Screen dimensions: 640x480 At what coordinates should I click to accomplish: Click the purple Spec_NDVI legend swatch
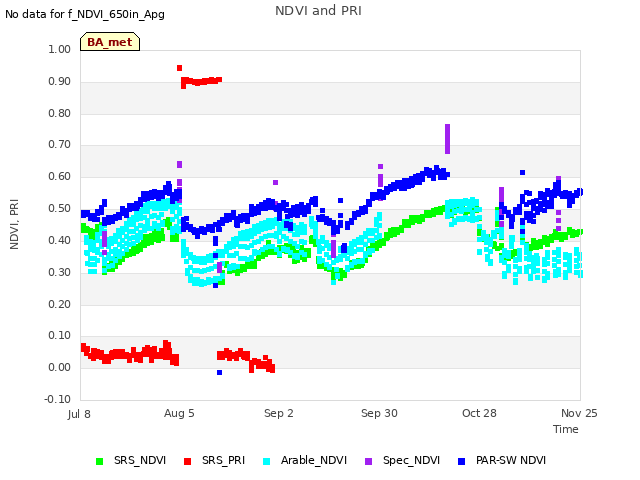click(369, 462)
